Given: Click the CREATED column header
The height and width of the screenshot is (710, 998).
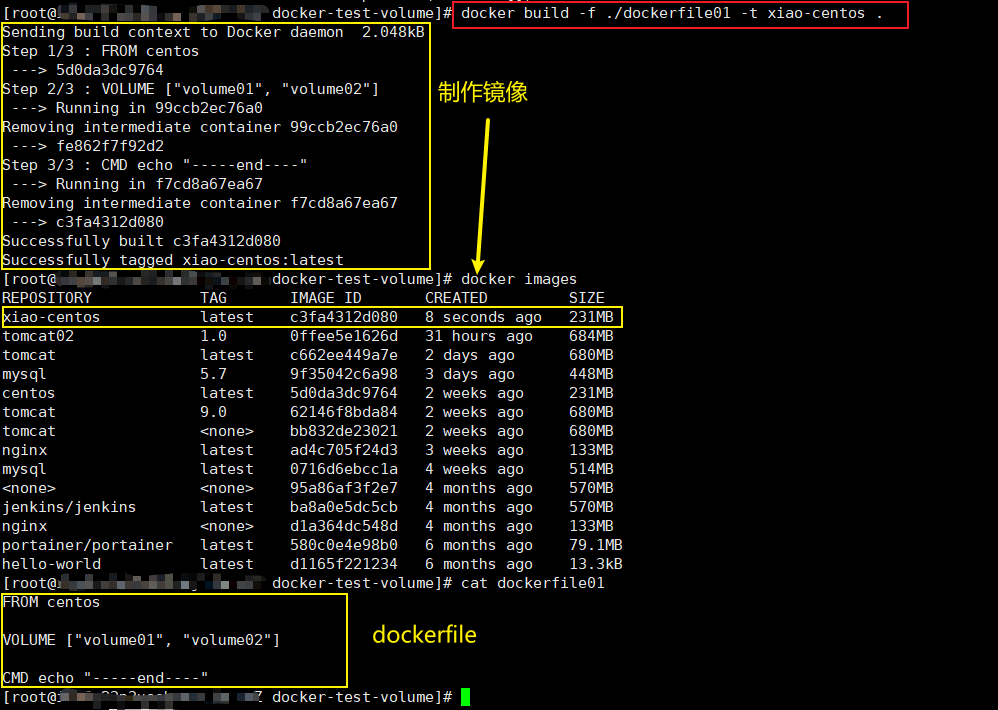Looking at the screenshot, I should [x=456, y=298].
